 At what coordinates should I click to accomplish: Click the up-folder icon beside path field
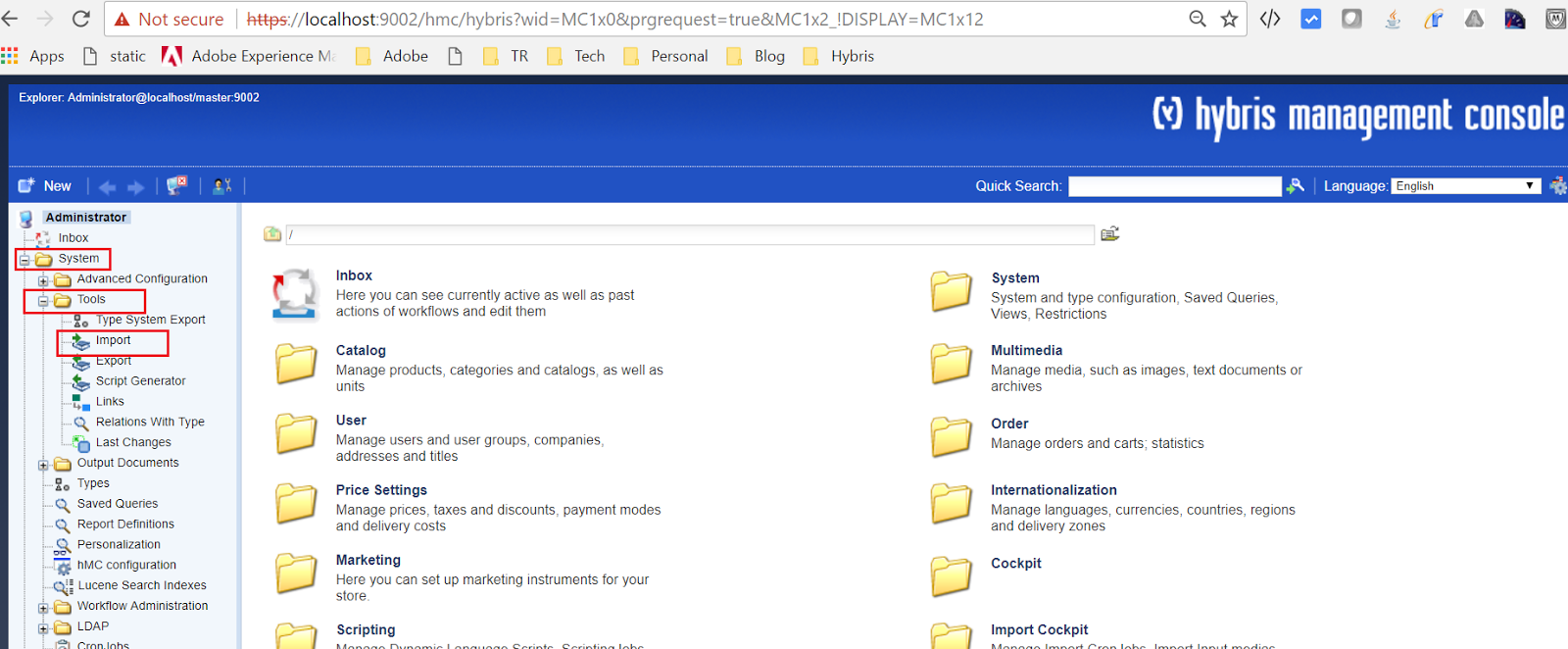tap(272, 234)
